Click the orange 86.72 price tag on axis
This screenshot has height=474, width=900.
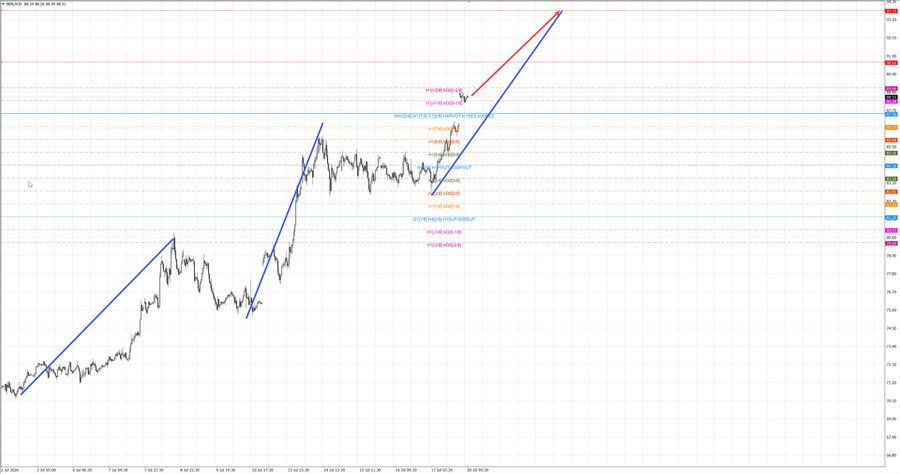coord(891,127)
